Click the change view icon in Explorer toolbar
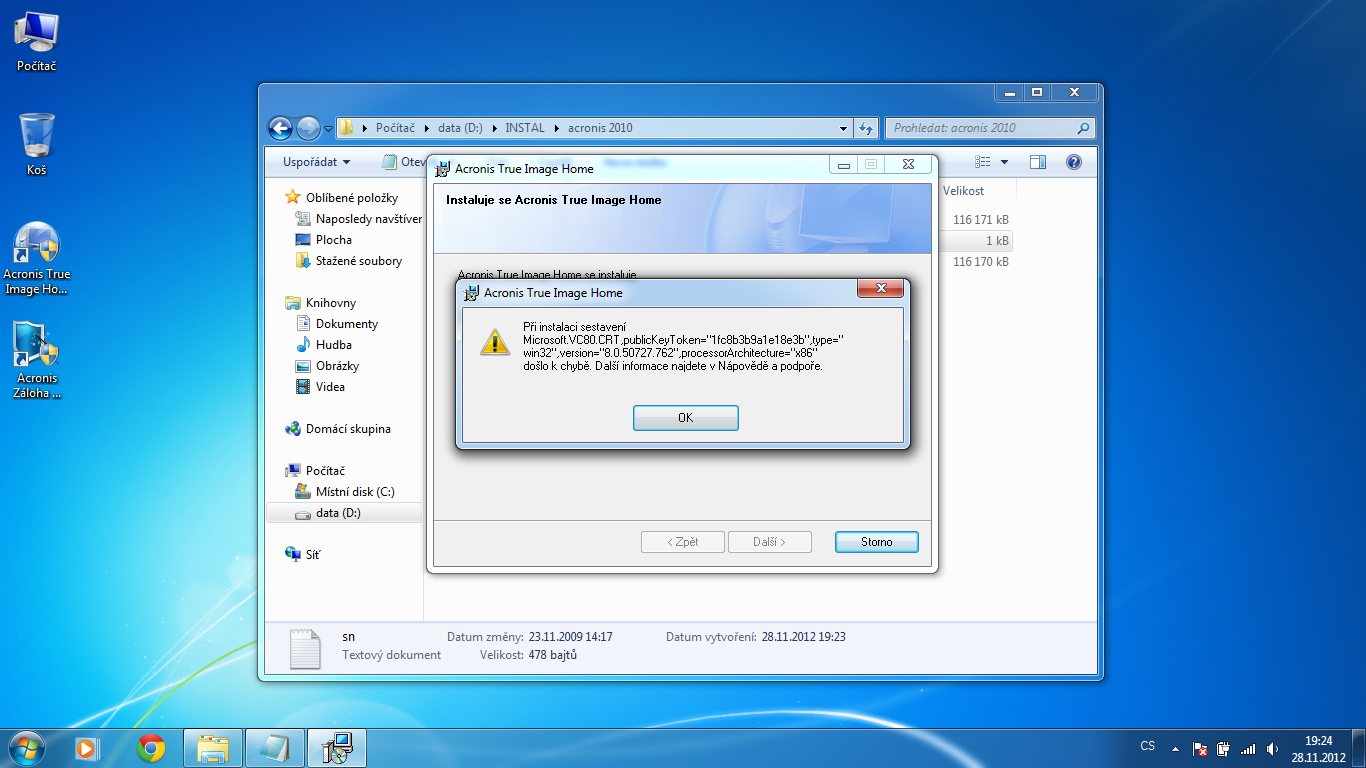The width and height of the screenshot is (1366, 768). tap(983, 162)
